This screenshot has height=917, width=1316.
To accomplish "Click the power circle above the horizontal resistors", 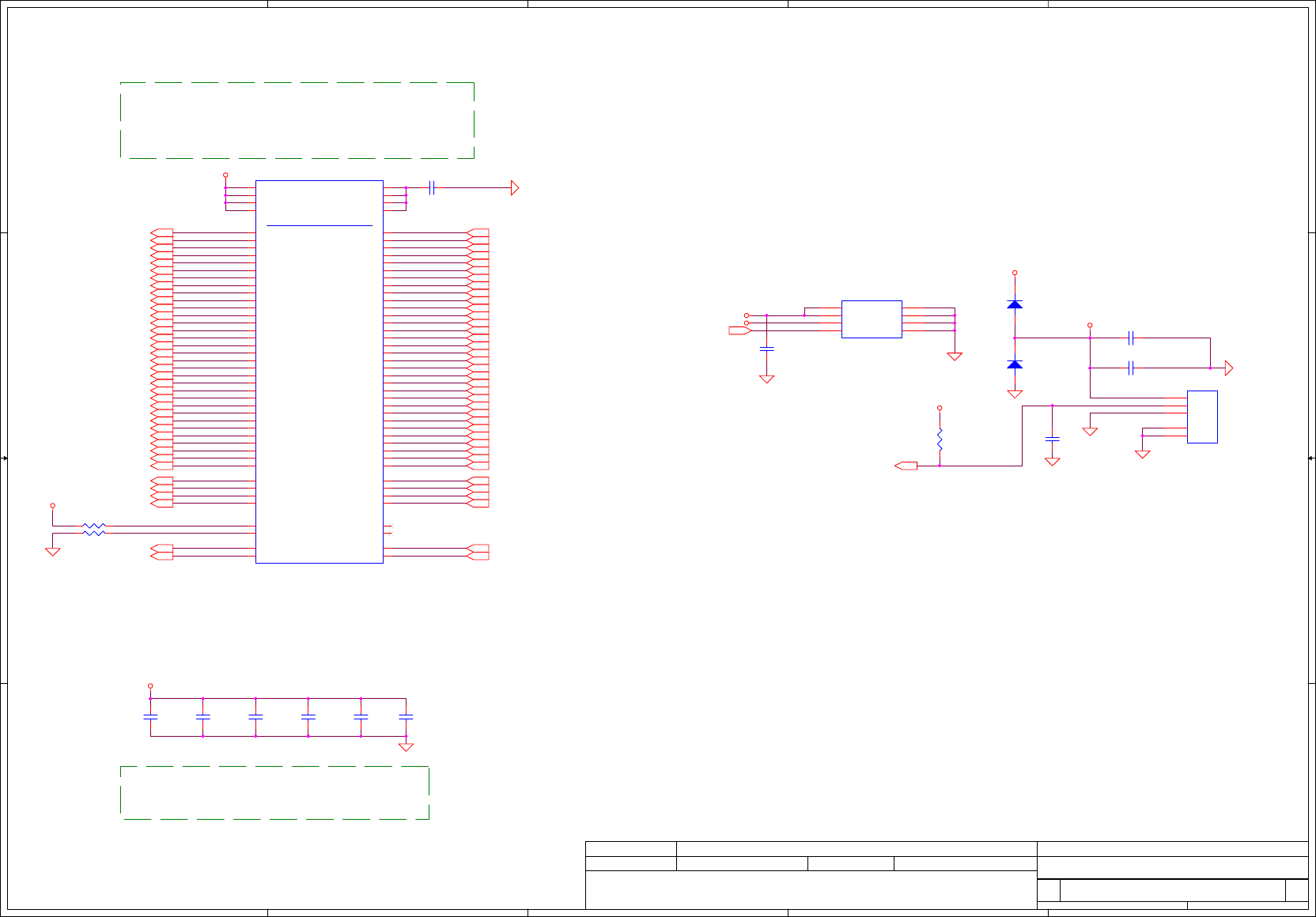I will coord(53,505).
